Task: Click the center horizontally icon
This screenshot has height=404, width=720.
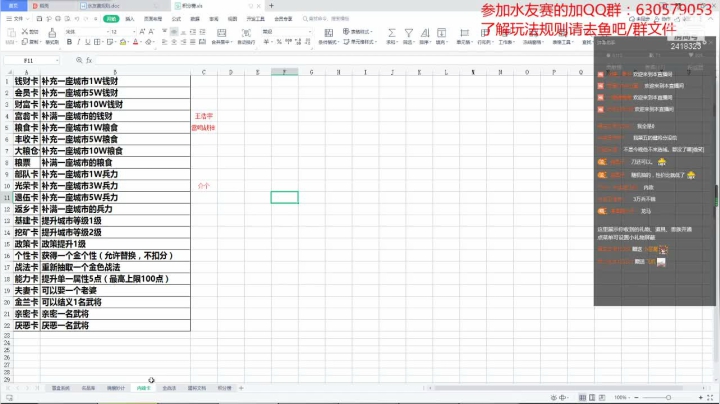Action: pyautogui.click(x=174, y=42)
